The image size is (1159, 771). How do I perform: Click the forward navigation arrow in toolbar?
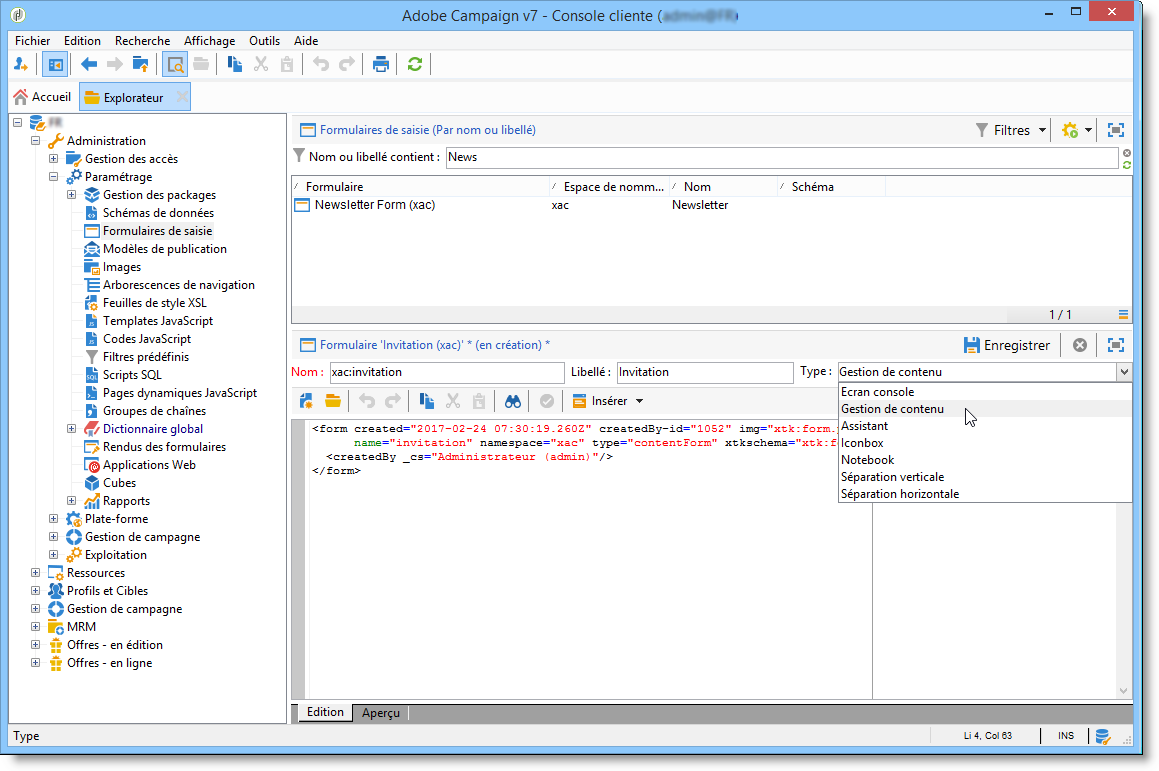pyautogui.click(x=115, y=64)
